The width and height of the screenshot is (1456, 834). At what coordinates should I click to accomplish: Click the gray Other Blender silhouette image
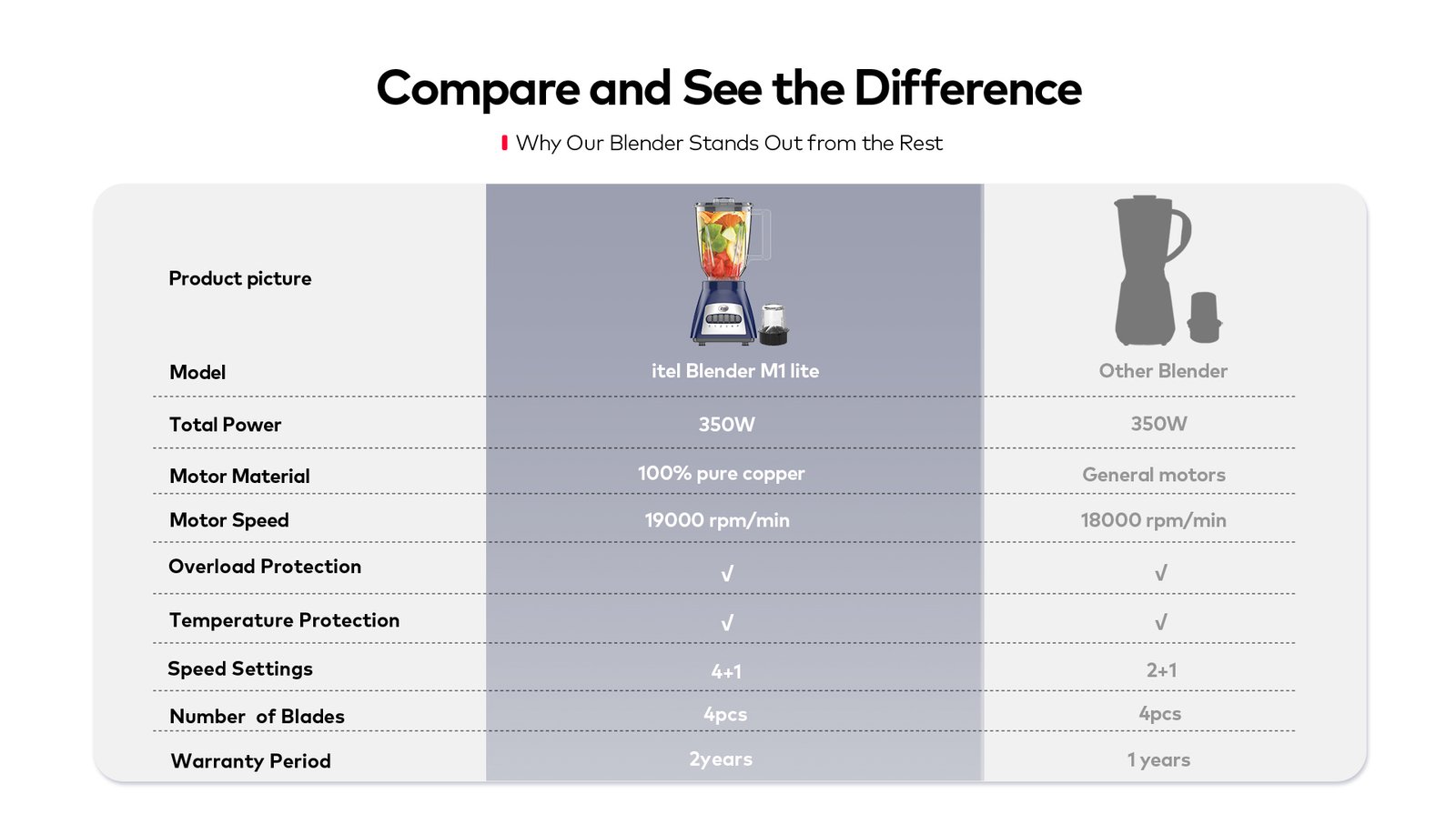coord(1168,270)
